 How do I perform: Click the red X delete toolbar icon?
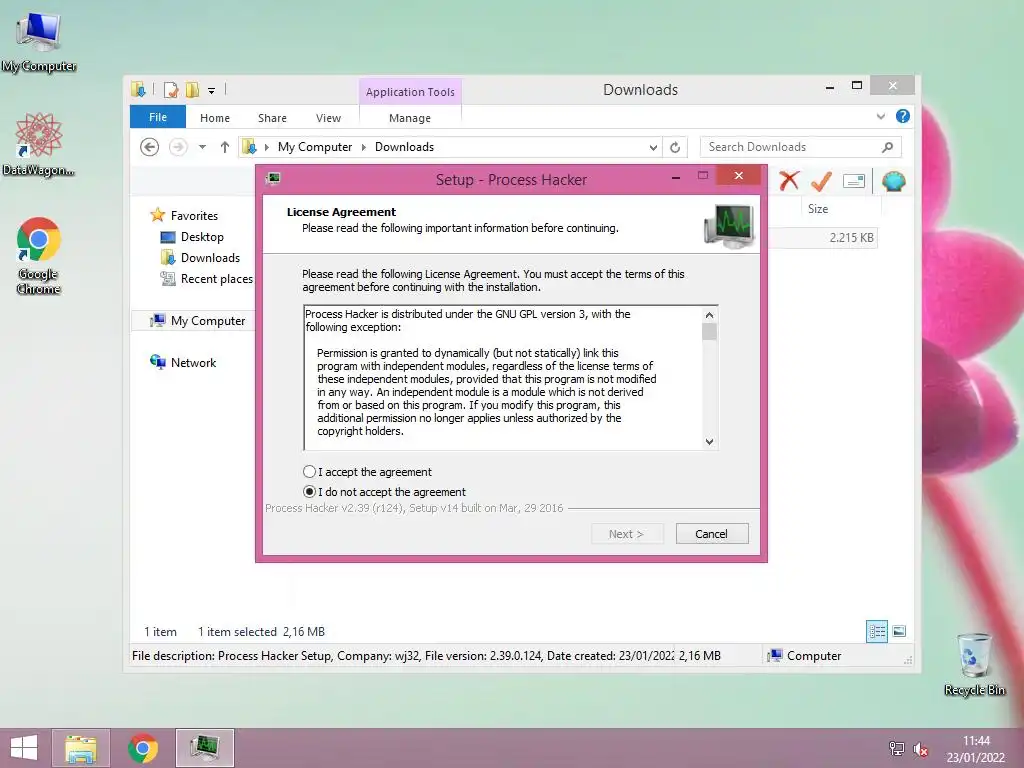coord(789,180)
